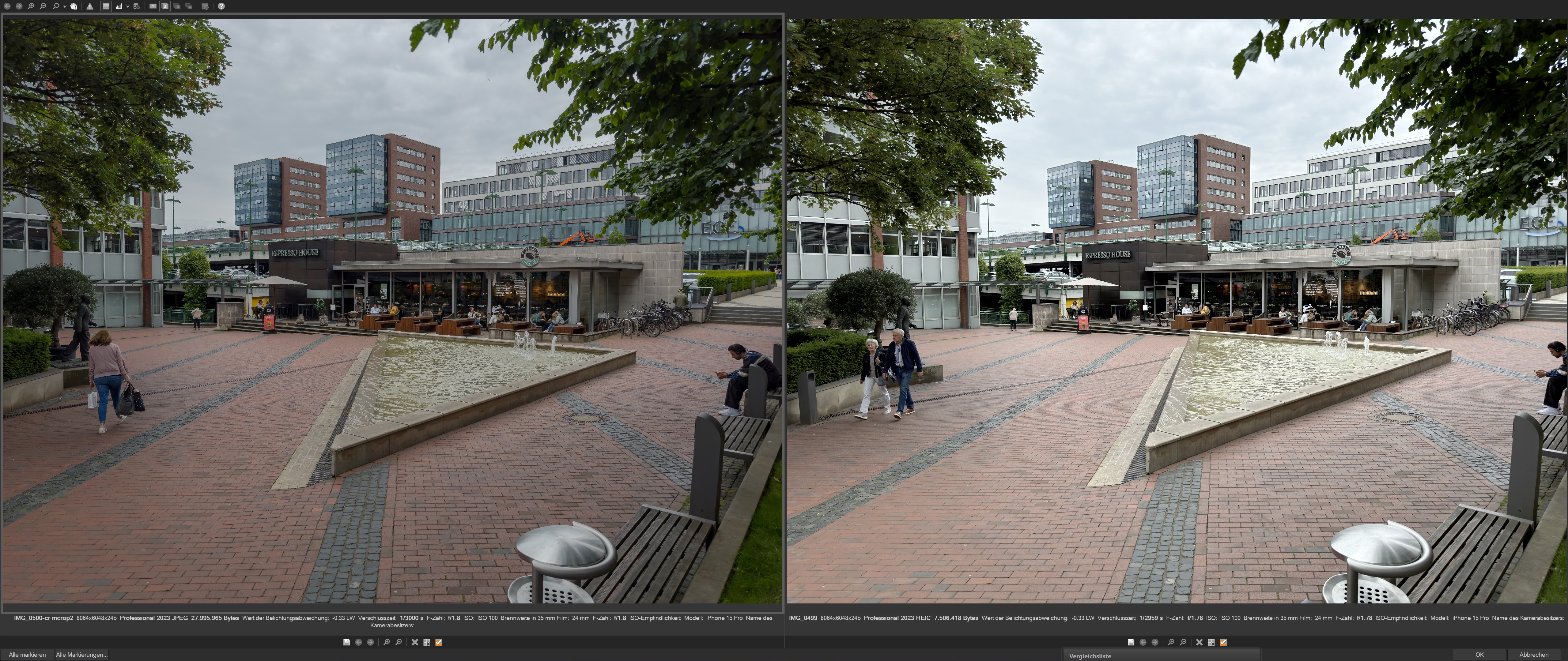
Task: Save left image with floppy disk icon
Action: pyautogui.click(x=346, y=642)
